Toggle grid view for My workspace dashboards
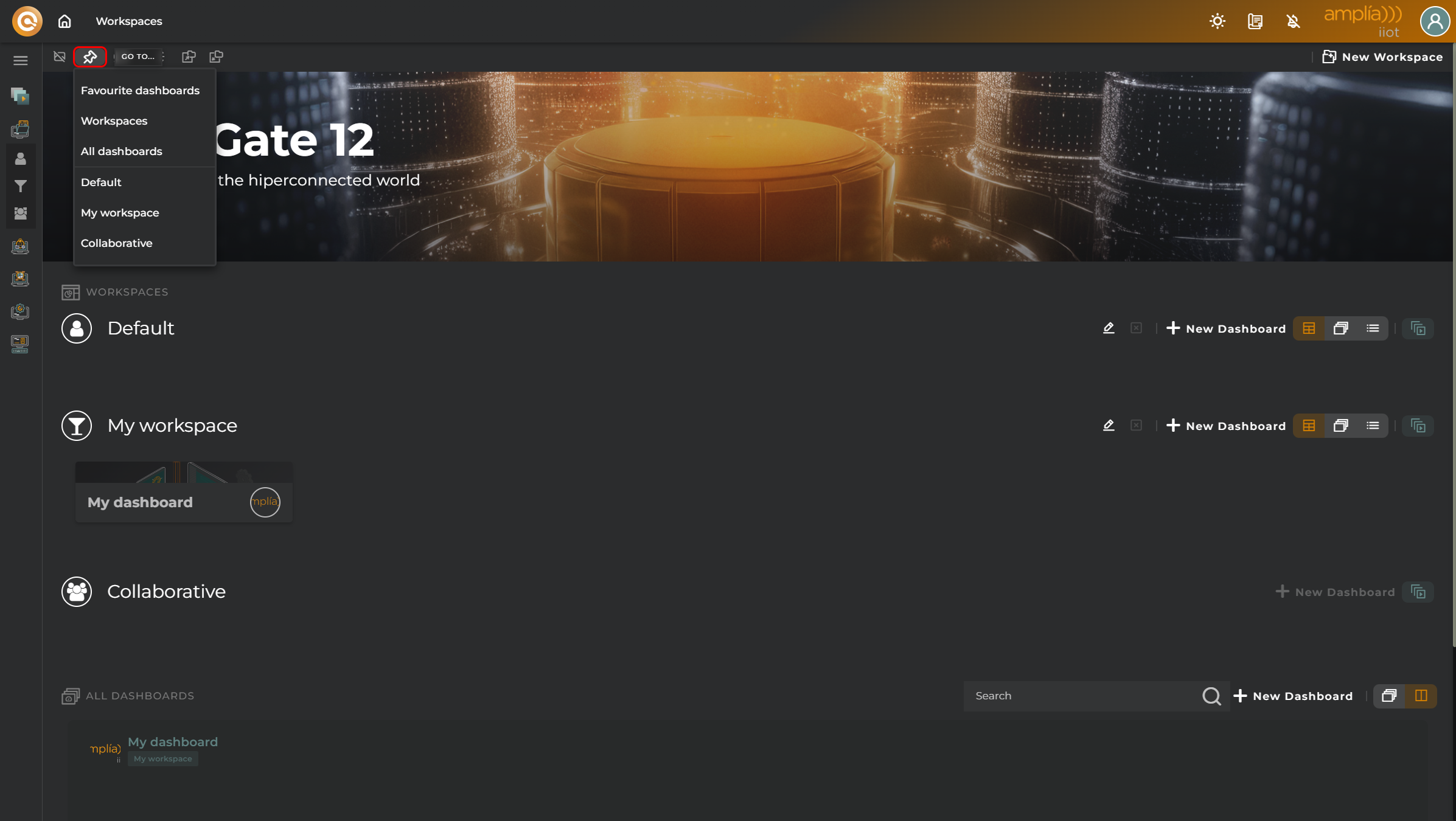 1308,425
